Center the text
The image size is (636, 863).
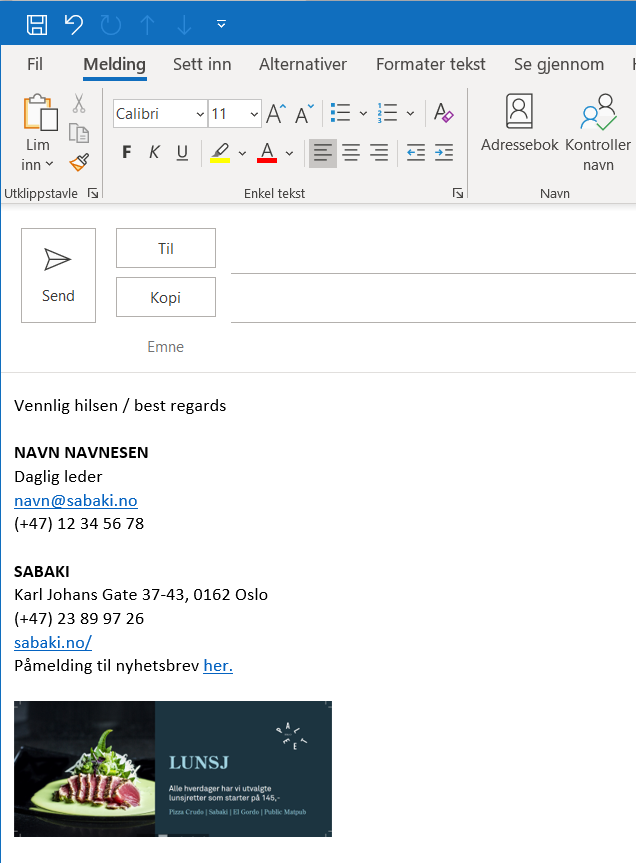(x=351, y=152)
